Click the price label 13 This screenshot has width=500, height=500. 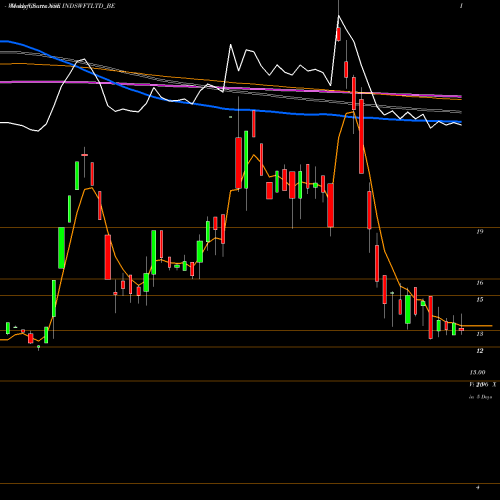point(479,334)
